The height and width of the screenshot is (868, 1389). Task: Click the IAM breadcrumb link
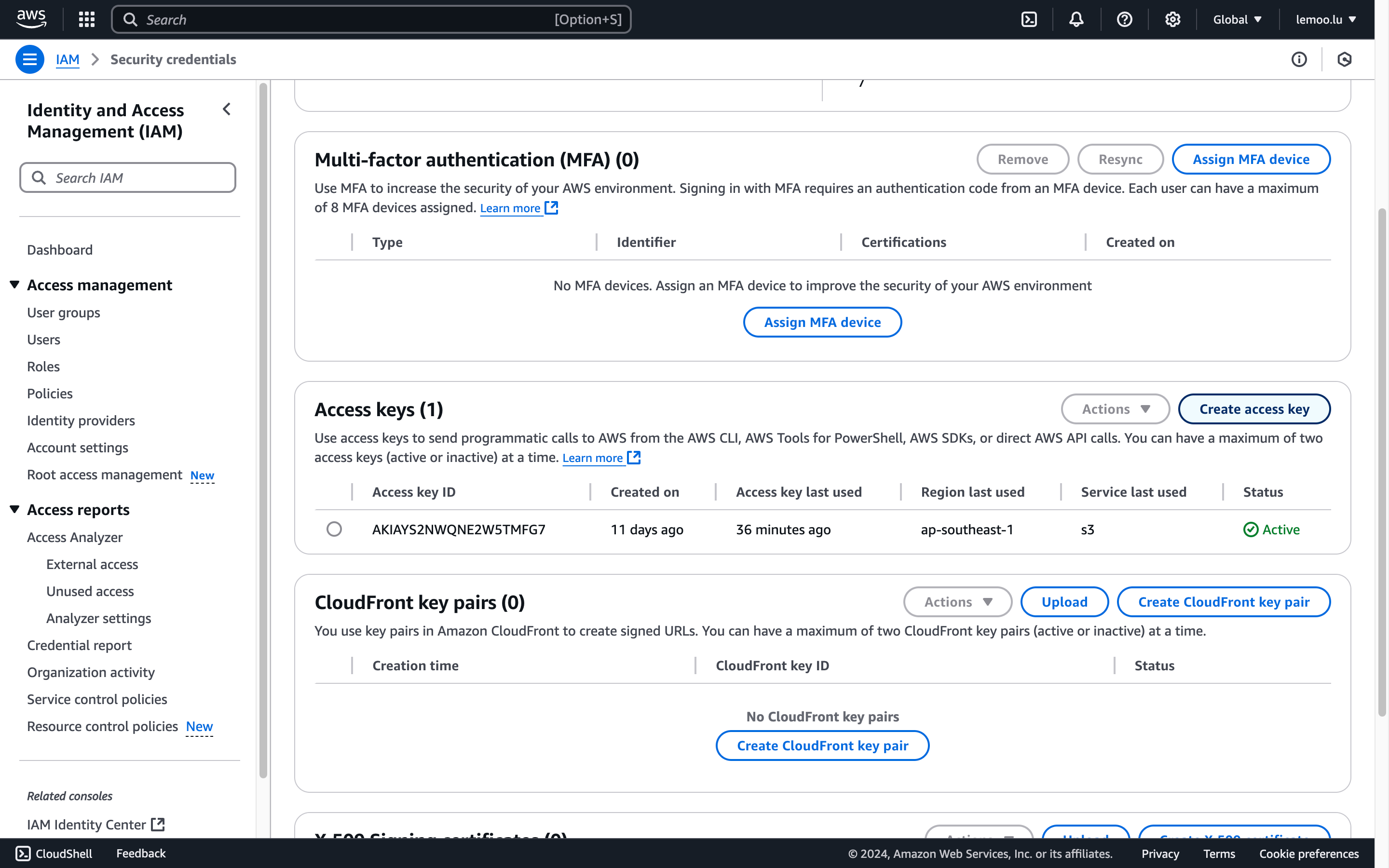tap(67, 59)
